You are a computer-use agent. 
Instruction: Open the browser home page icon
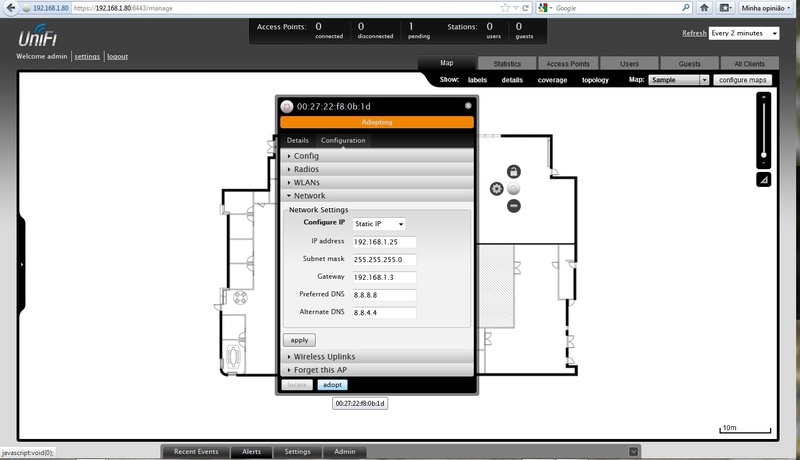pos(704,8)
